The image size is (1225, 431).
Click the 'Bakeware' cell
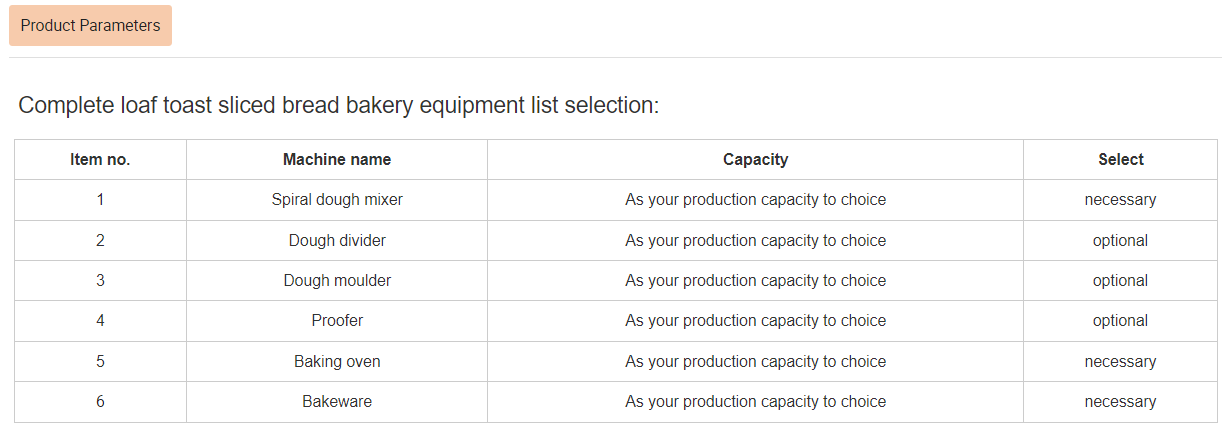(x=337, y=402)
